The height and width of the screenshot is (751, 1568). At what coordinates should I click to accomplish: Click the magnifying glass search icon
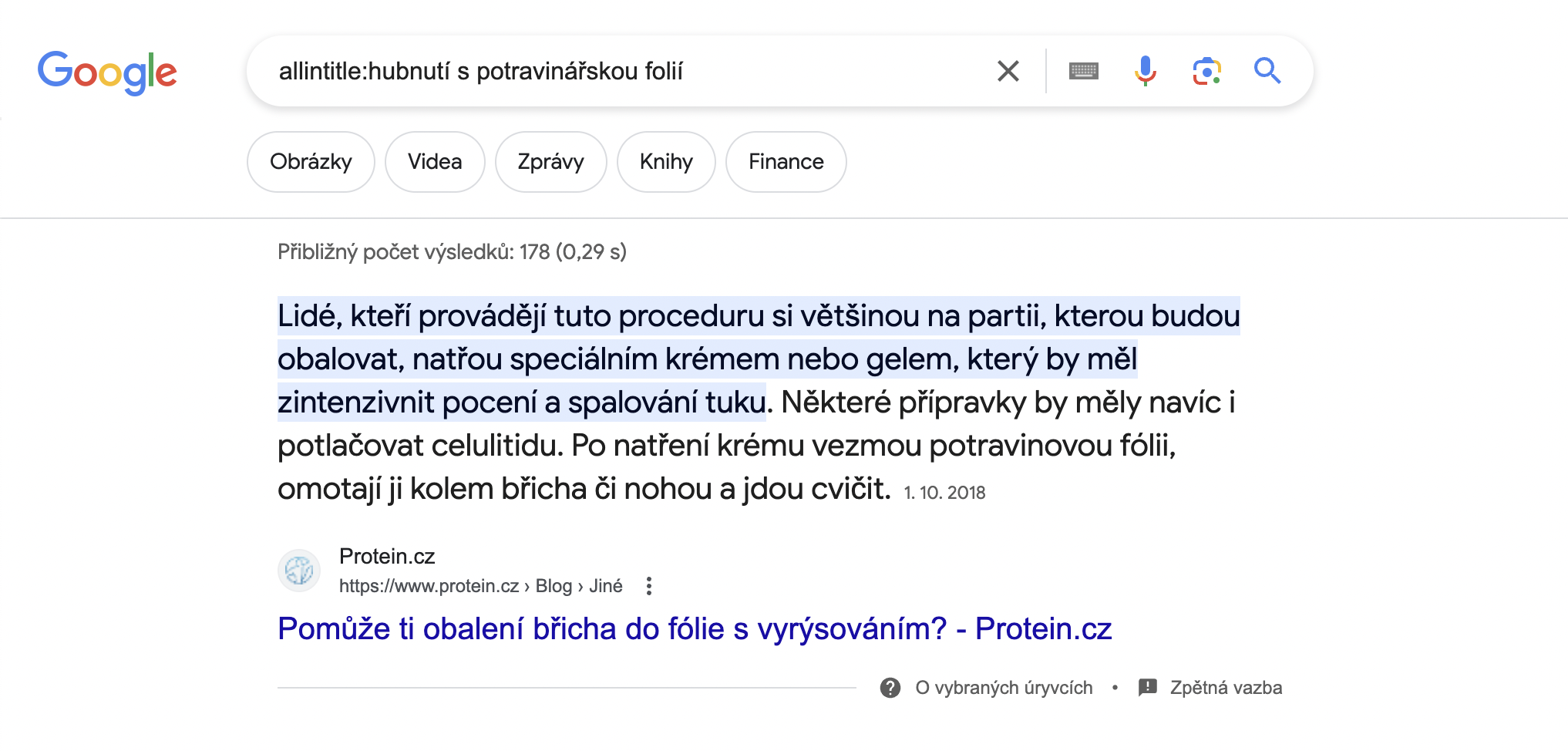click(1267, 71)
